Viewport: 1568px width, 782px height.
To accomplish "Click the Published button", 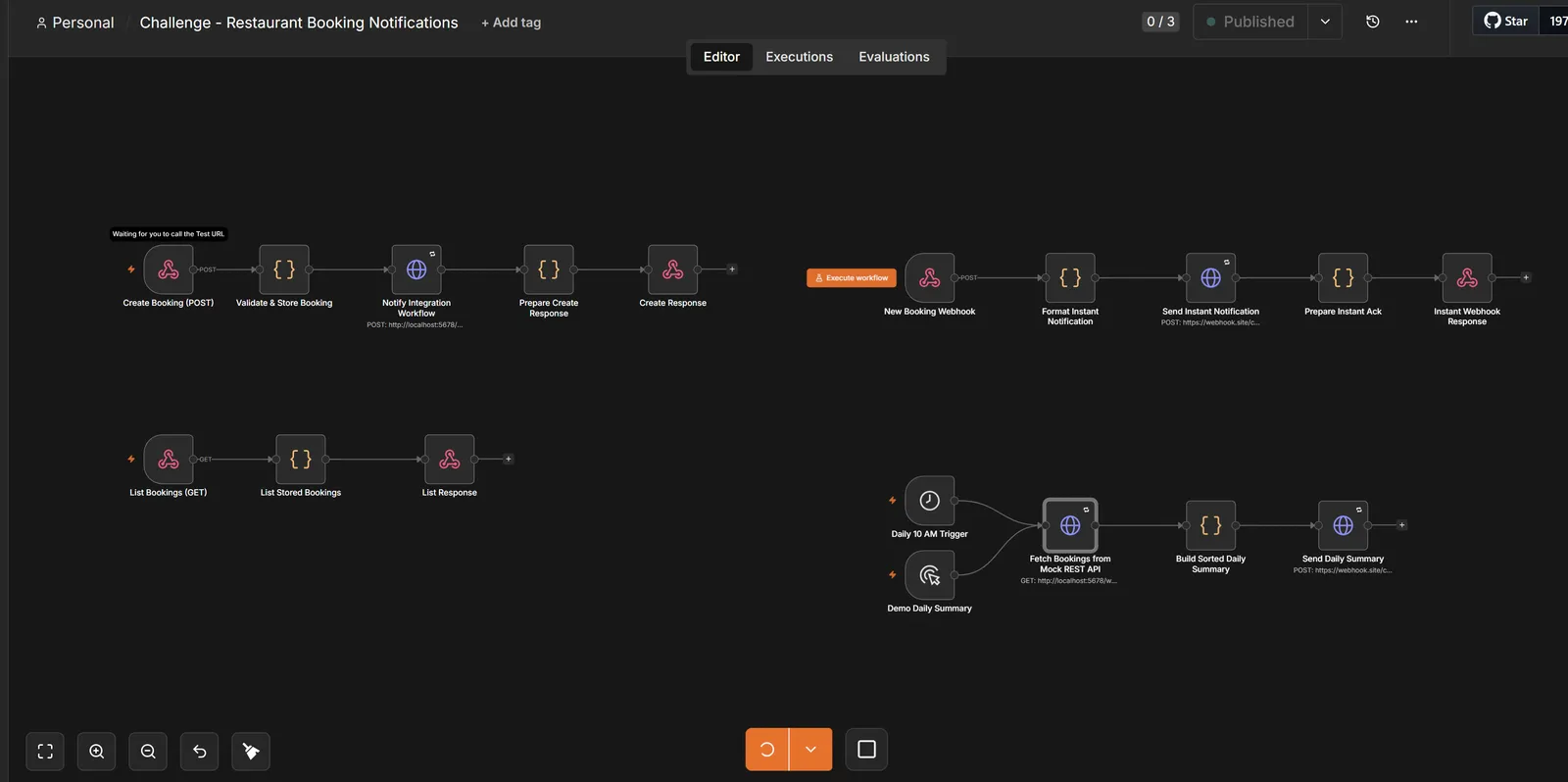I will click(1250, 22).
